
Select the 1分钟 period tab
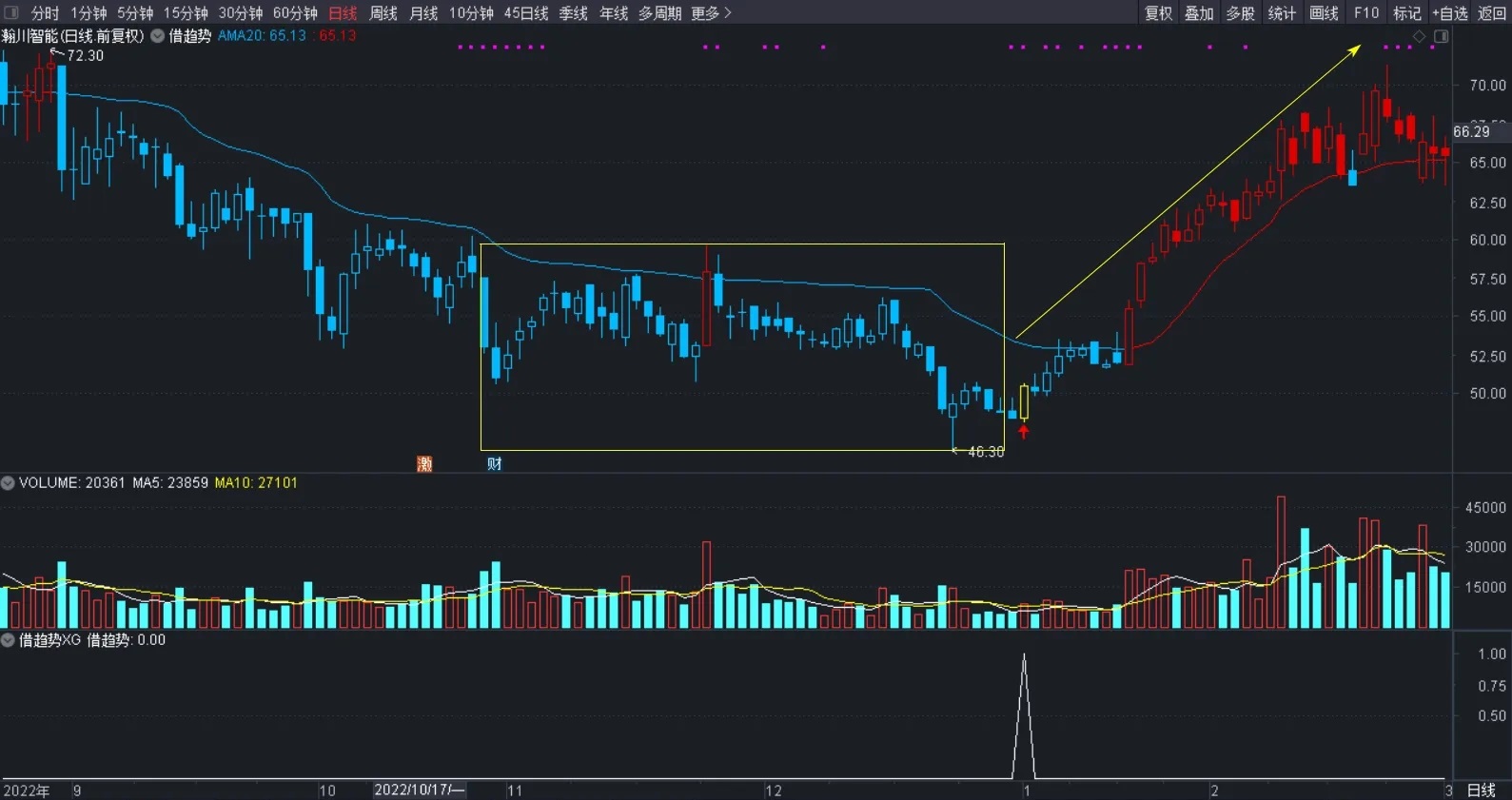tap(88, 13)
